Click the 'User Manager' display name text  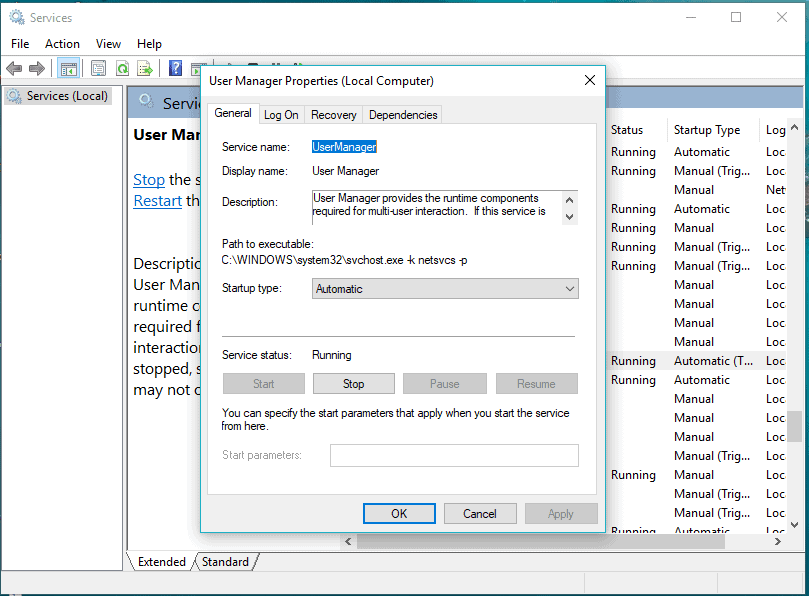pyautogui.click(x=346, y=171)
